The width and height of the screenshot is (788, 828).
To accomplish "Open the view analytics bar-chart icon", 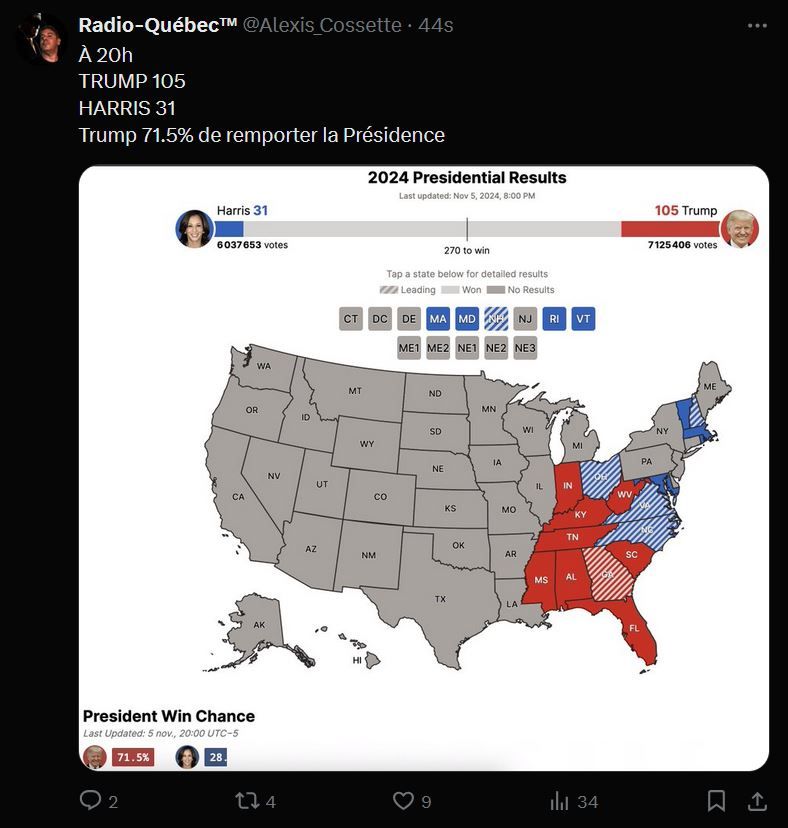I will click(560, 801).
